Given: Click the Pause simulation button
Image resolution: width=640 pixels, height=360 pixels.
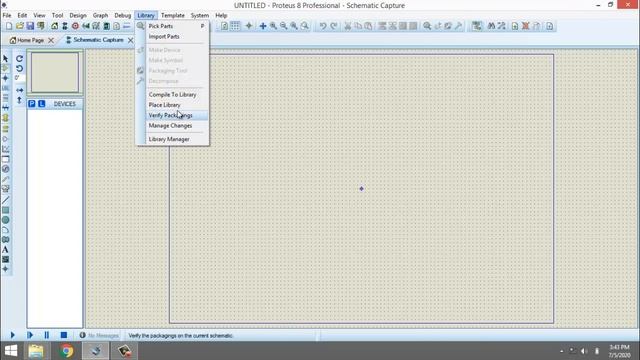Looking at the screenshot, I should coord(47,335).
